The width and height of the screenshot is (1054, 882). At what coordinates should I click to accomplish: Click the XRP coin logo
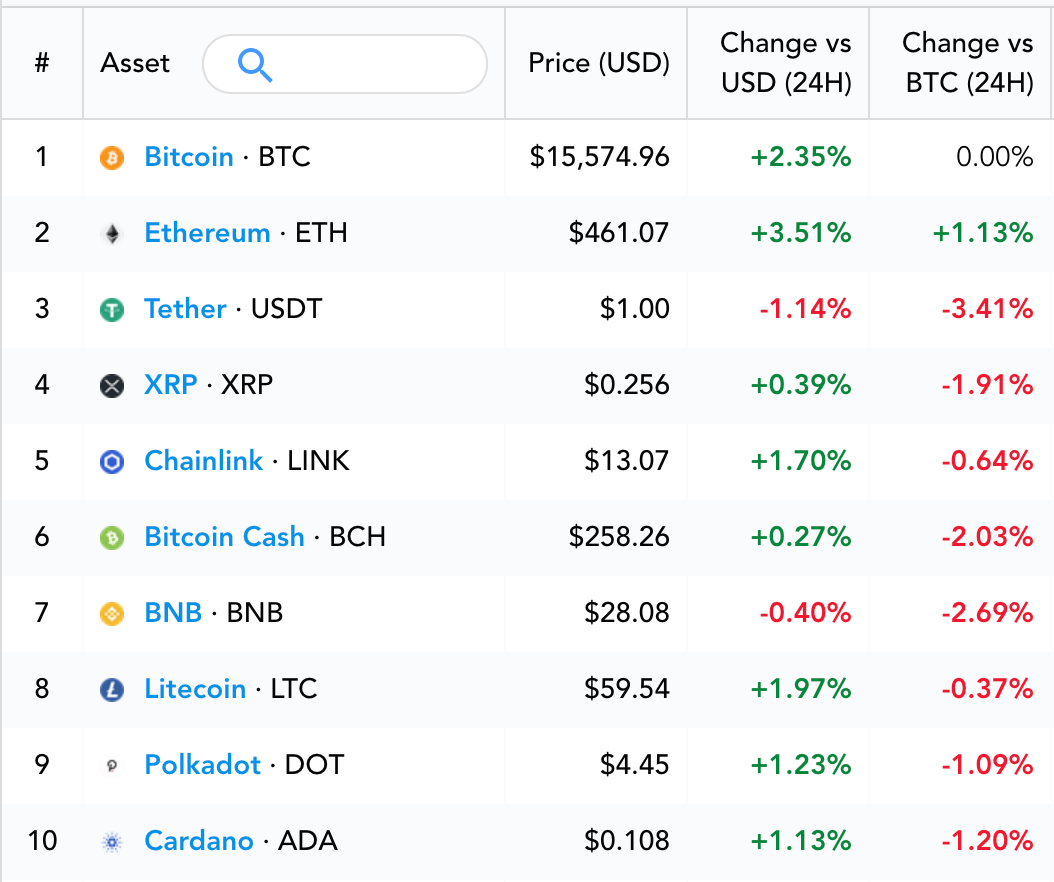coord(114,385)
